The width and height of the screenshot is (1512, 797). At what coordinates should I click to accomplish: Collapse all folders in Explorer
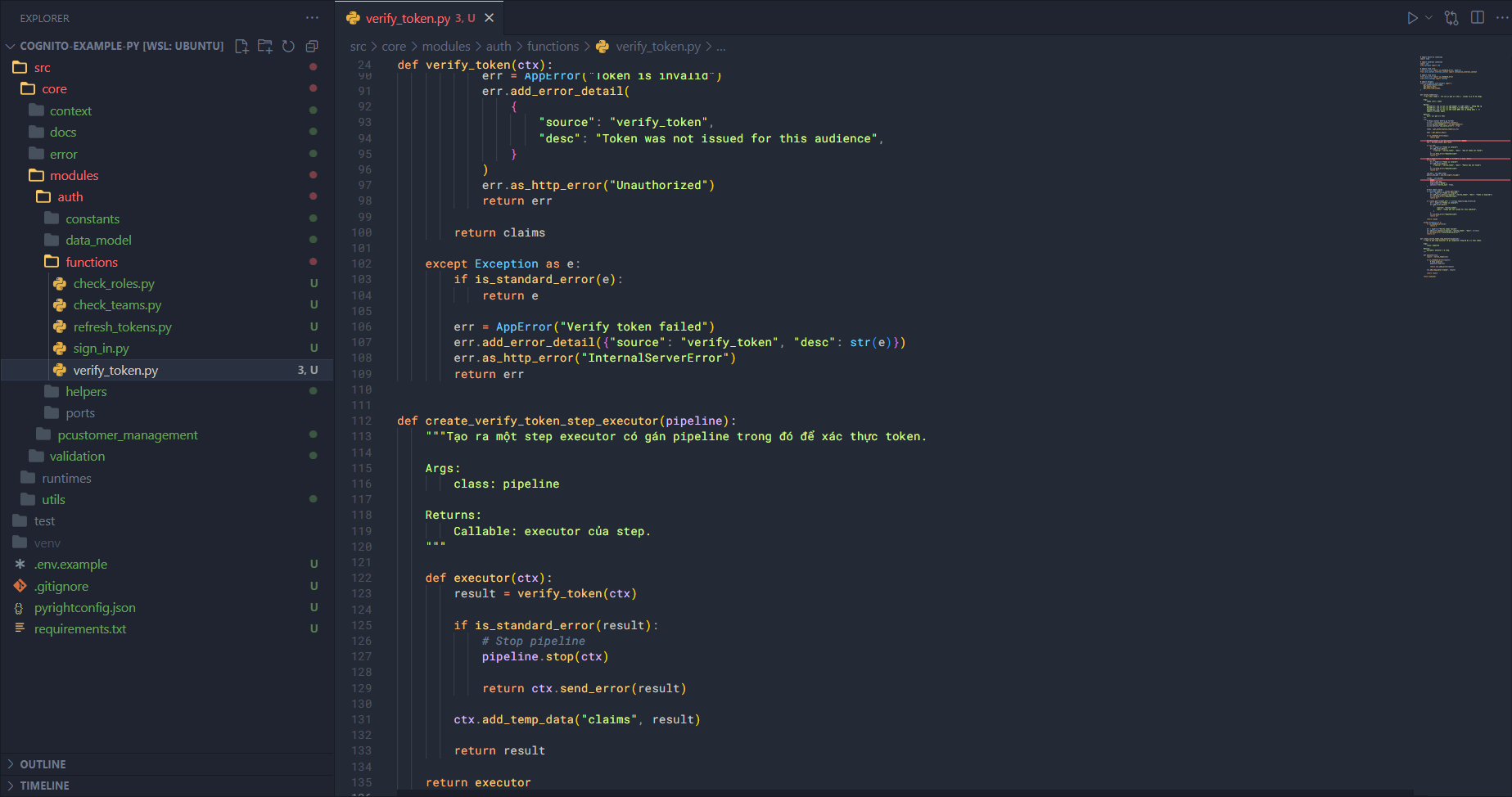tap(312, 47)
